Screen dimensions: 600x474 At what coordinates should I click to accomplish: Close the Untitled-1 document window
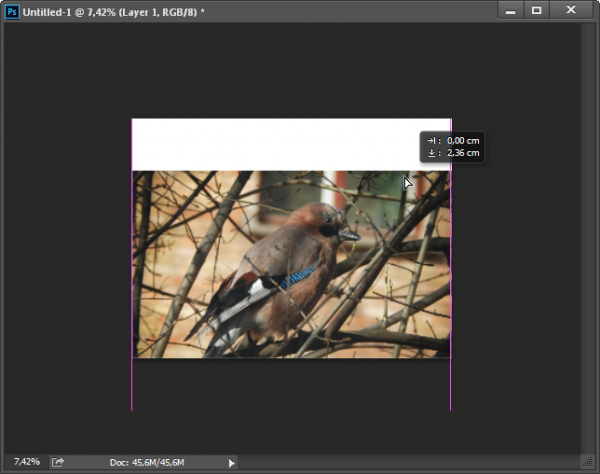[573, 10]
